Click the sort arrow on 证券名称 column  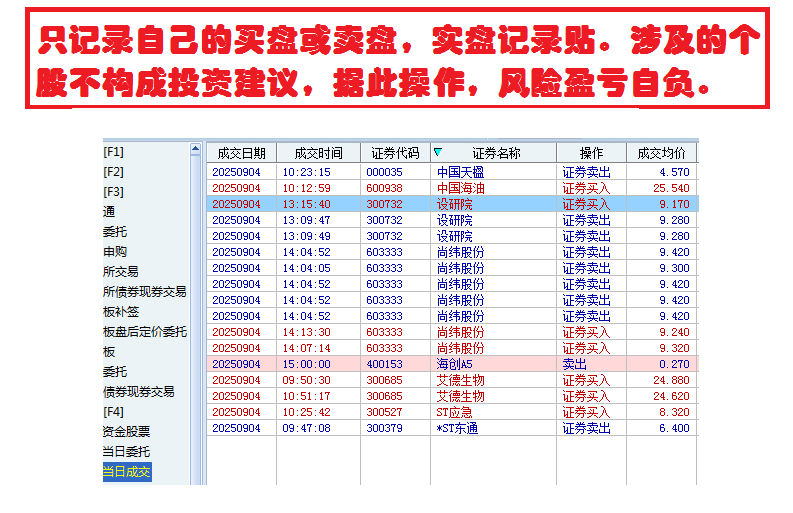click(438, 152)
